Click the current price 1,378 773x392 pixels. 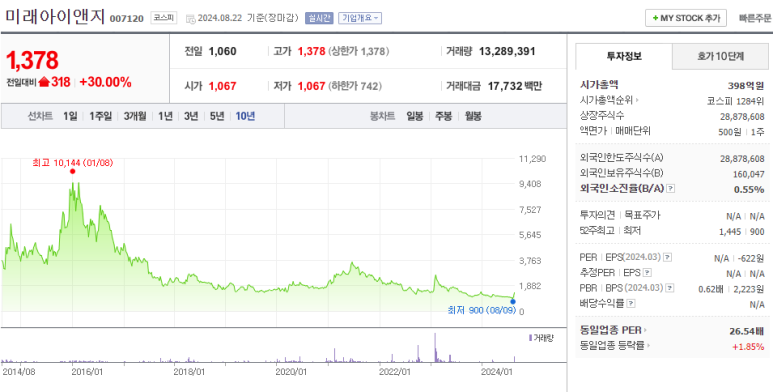[32, 60]
